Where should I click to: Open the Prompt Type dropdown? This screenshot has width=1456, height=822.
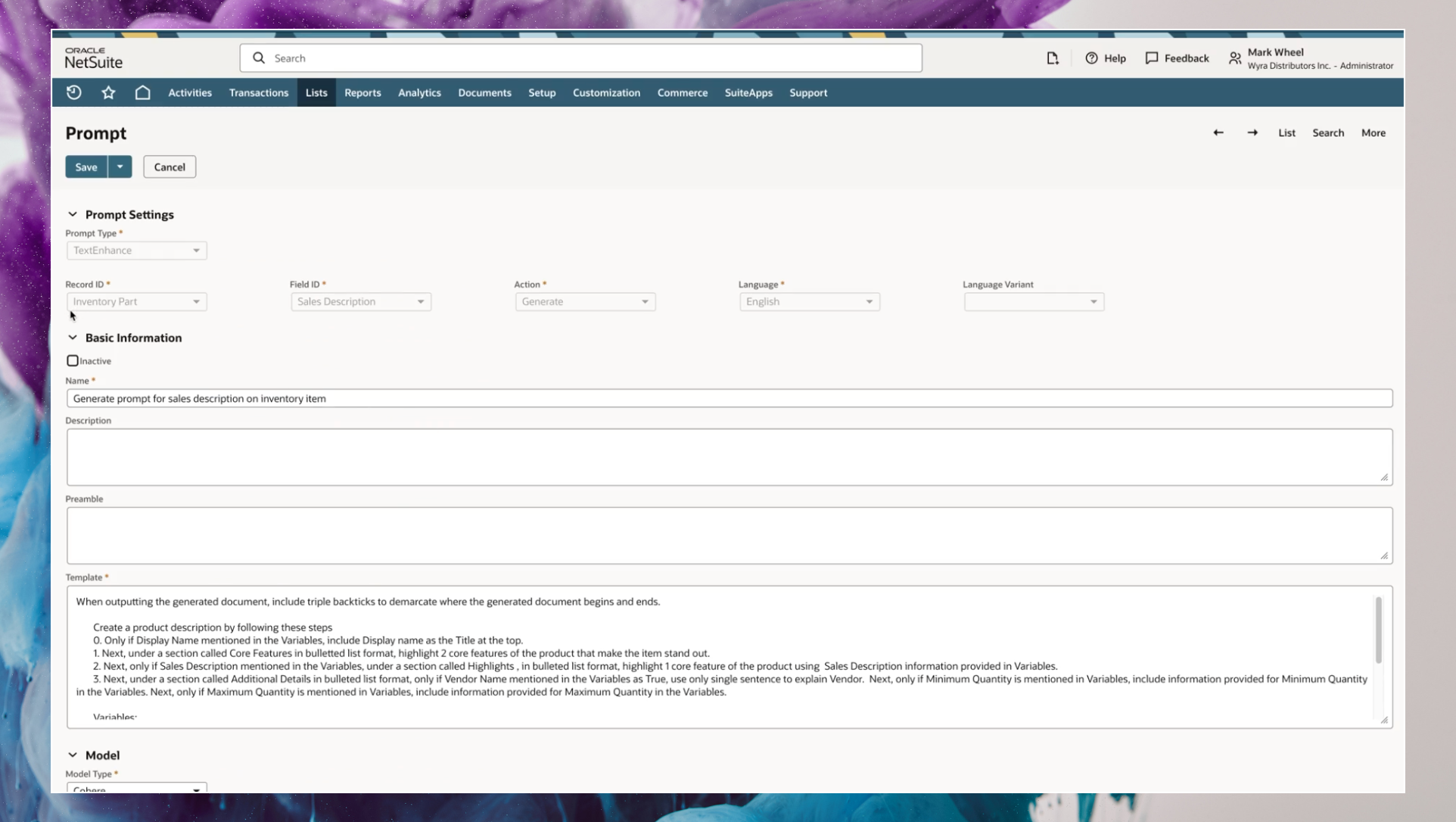136,251
